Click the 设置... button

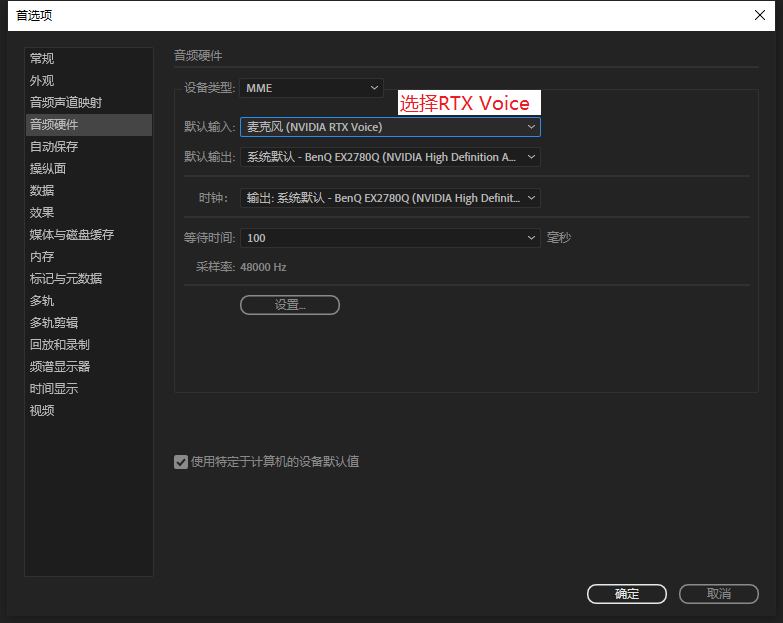(290, 305)
